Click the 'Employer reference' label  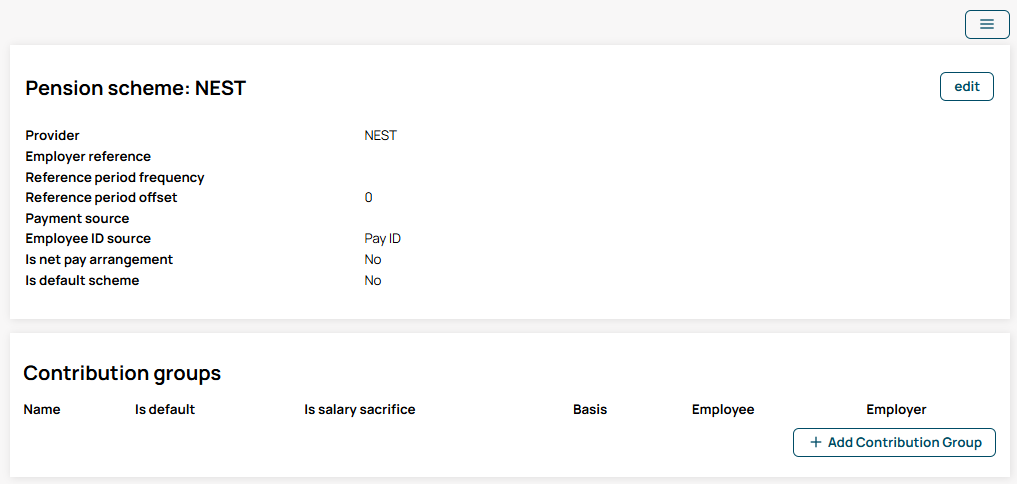(88, 156)
